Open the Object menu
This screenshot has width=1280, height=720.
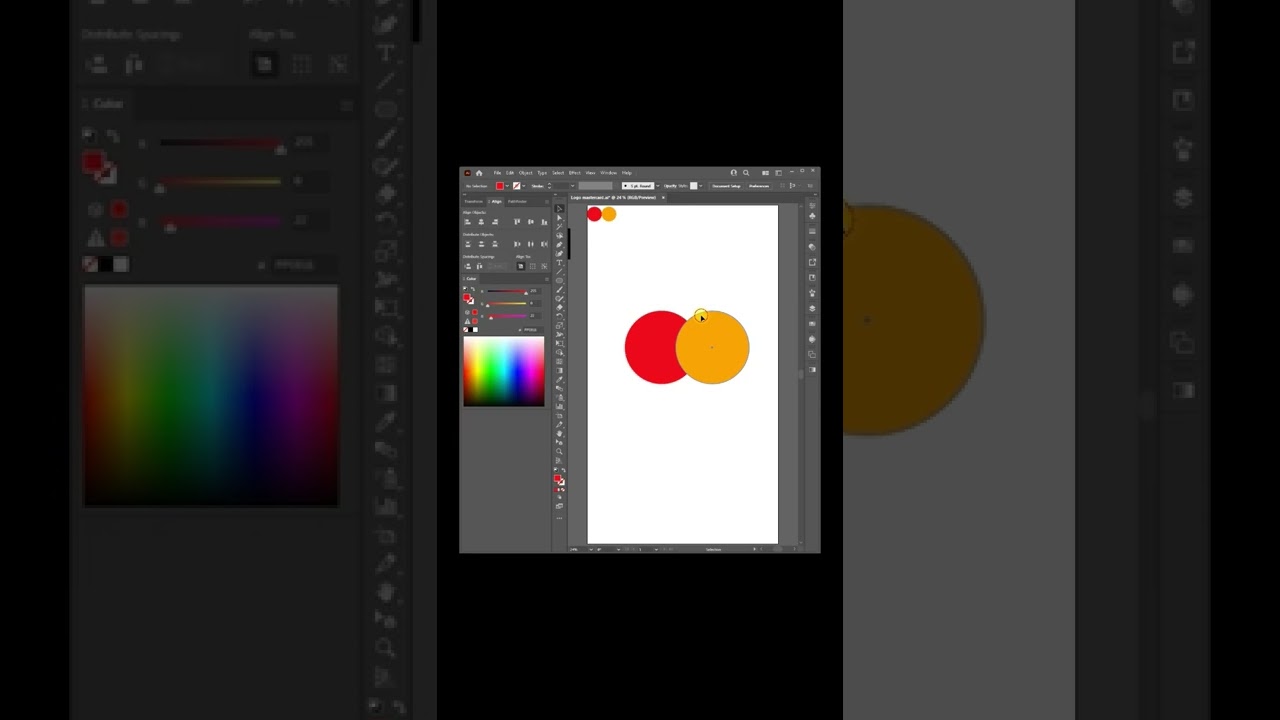pos(525,173)
